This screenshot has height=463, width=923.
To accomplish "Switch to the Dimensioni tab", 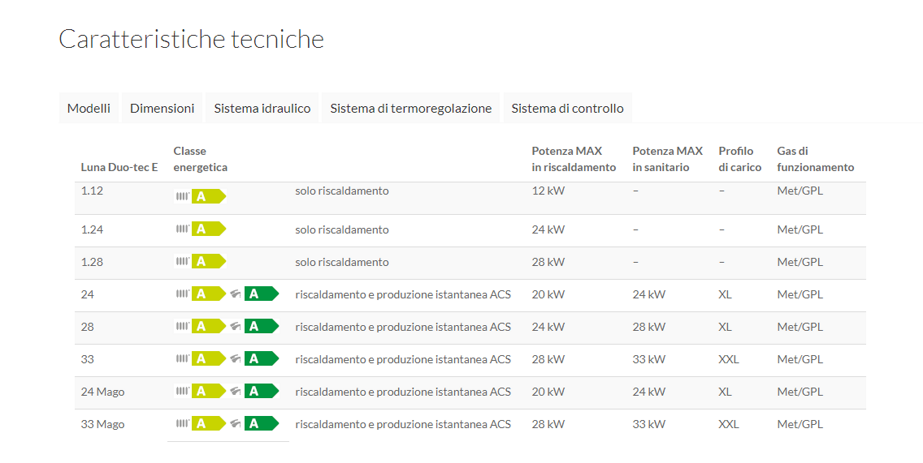I will tap(162, 108).
